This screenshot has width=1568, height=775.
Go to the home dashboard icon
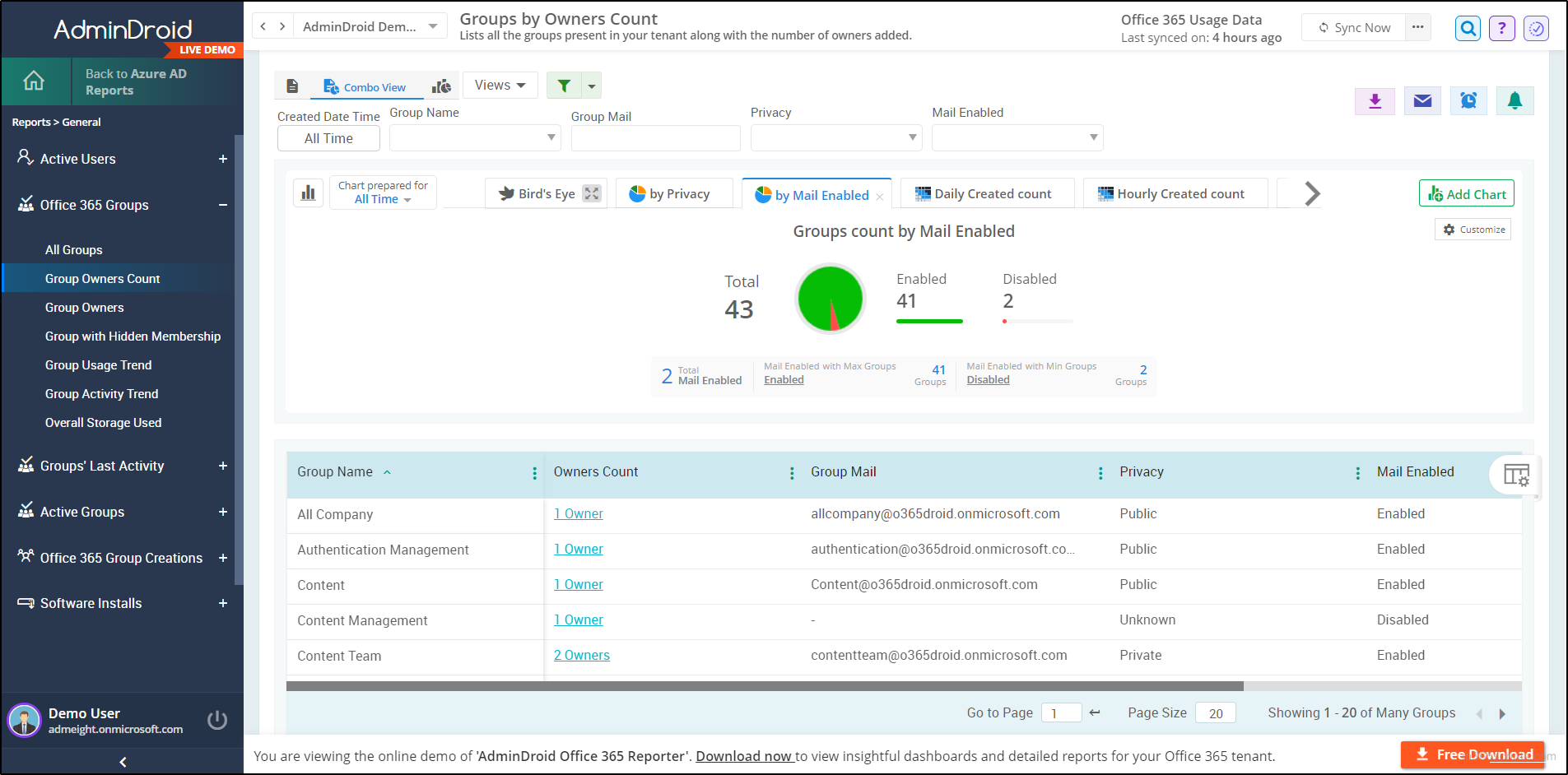tap(34, 81)
